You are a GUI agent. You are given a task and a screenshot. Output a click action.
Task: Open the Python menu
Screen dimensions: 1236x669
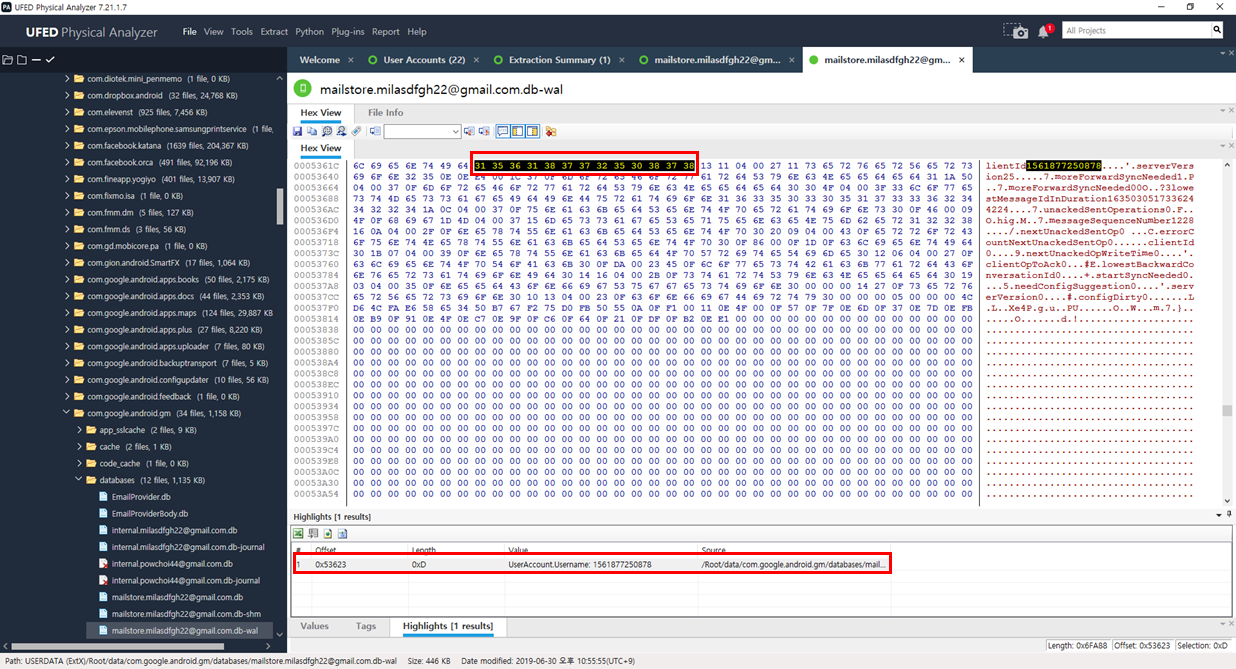[x=310, y=32]
